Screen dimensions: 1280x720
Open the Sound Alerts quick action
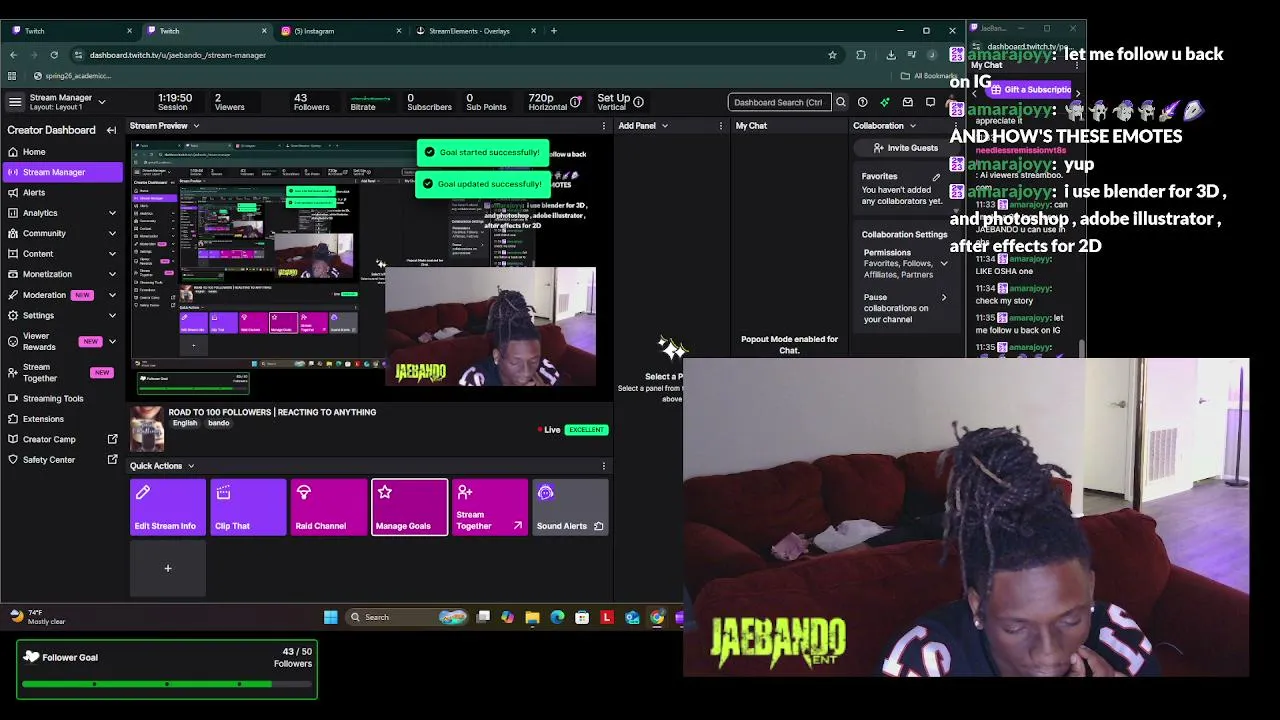(x=571, y=508)
